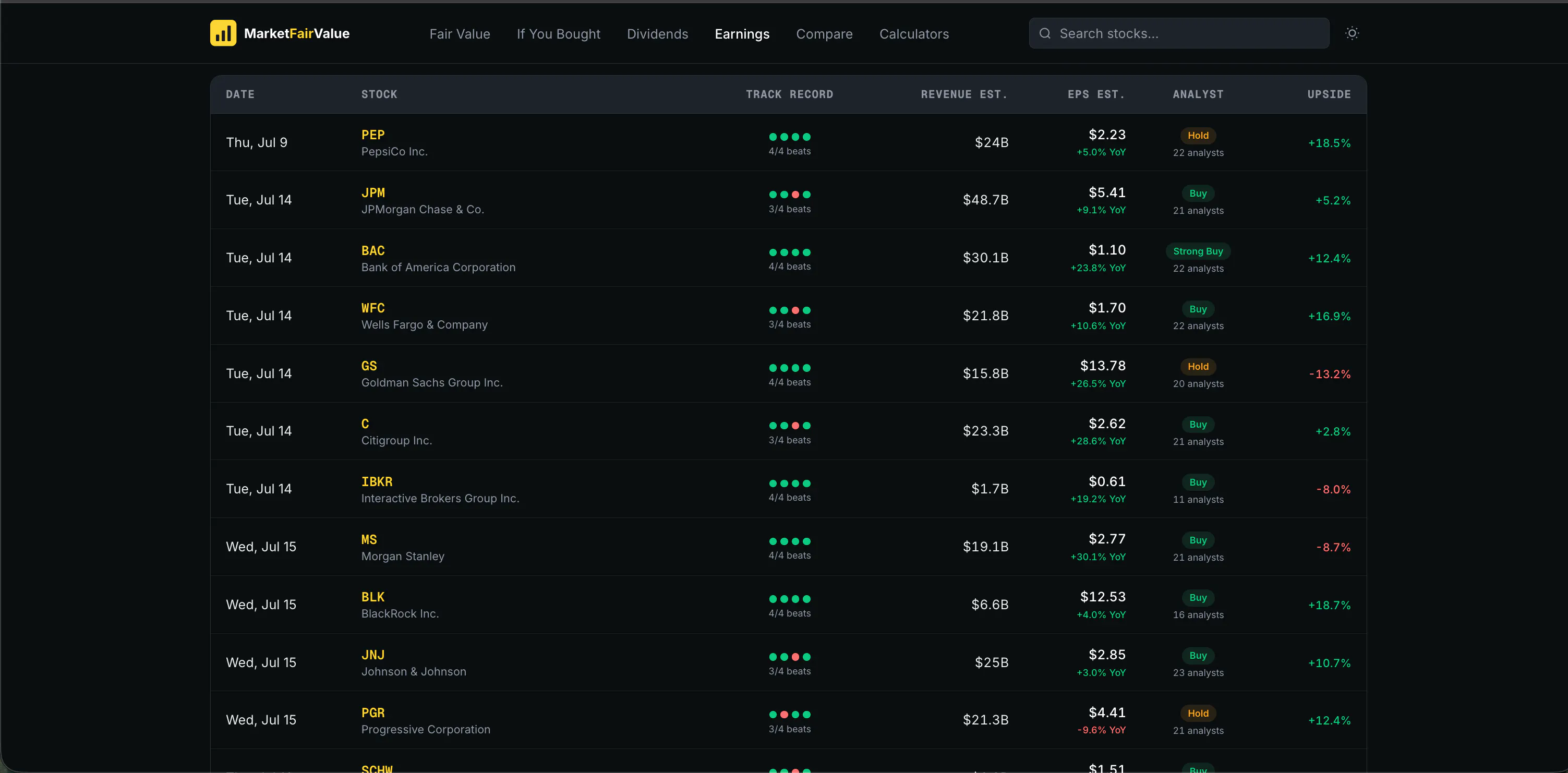Screen dimensions: 1568x773
Task: Open the Calculators nav item
Action: coord(914,34)
